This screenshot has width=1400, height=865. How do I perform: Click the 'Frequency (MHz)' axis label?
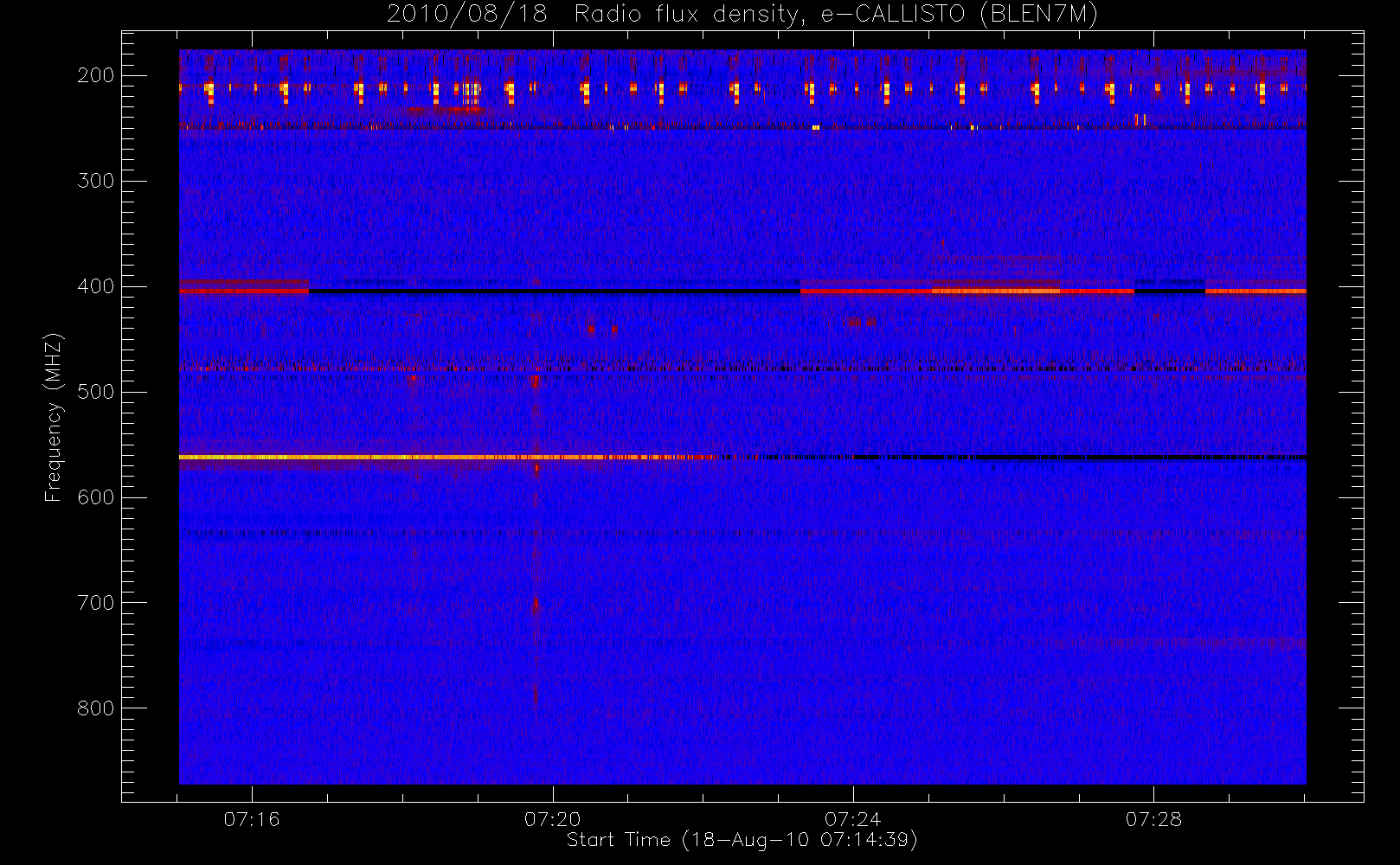(x=54, y=417)
